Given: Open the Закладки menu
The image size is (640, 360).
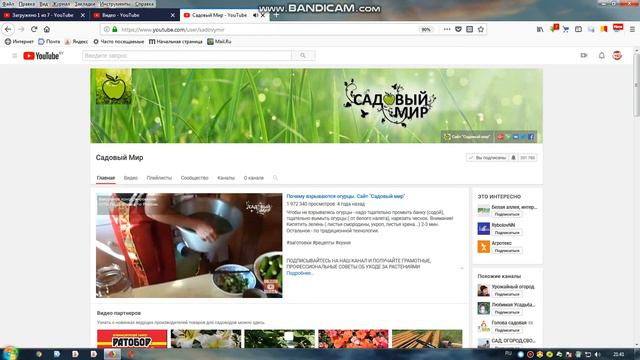Looking at the screenshot, I should tap(85, 4).
